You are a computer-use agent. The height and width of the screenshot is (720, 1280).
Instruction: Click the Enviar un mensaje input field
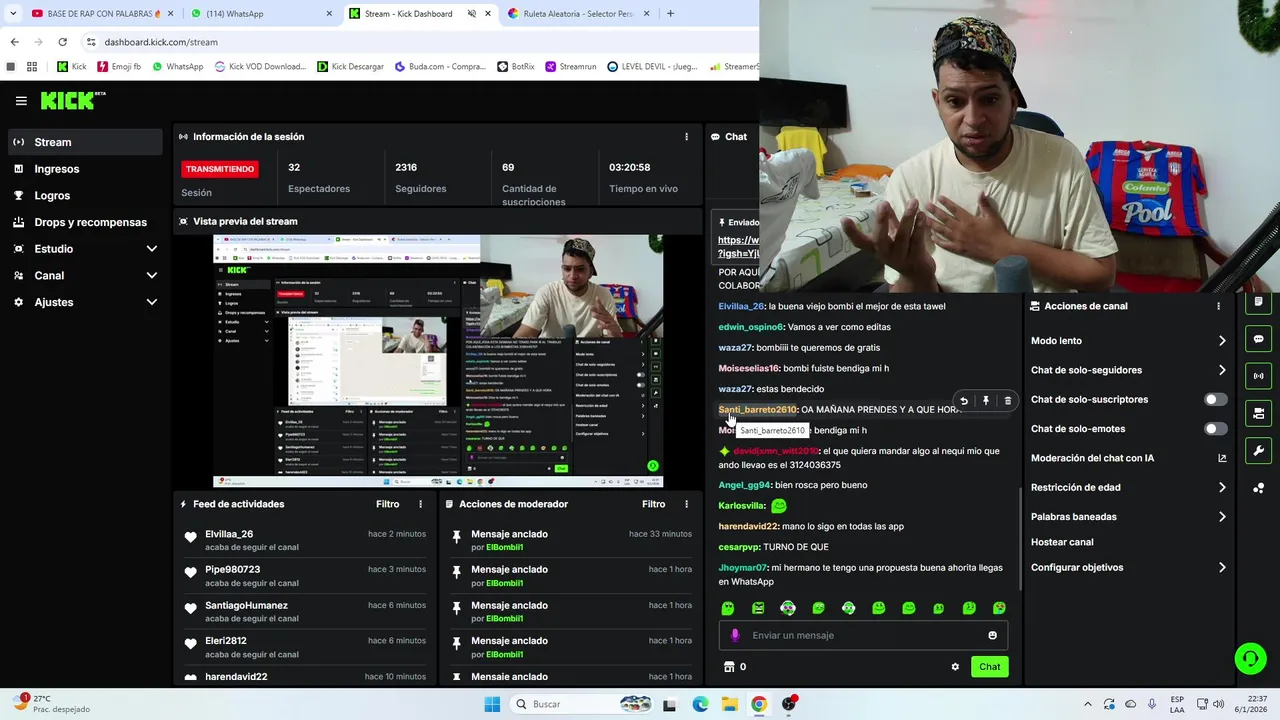click(864, 635)
